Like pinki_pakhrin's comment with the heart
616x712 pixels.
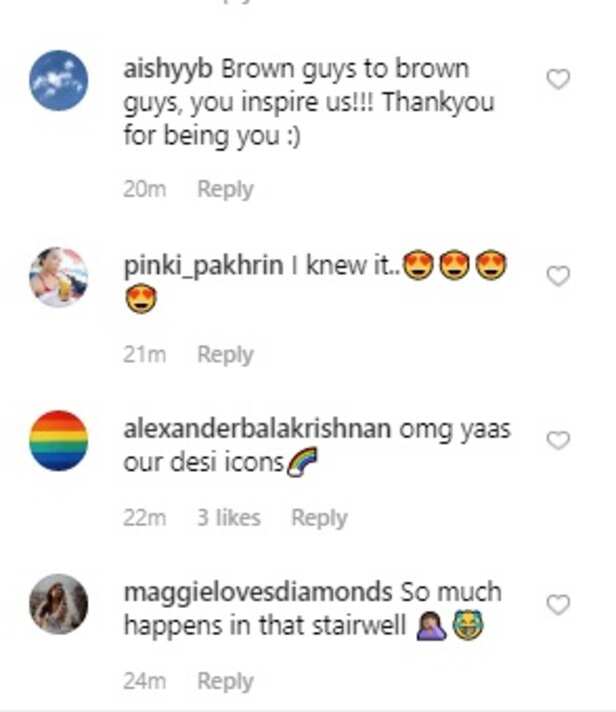[x=558, y=276]
